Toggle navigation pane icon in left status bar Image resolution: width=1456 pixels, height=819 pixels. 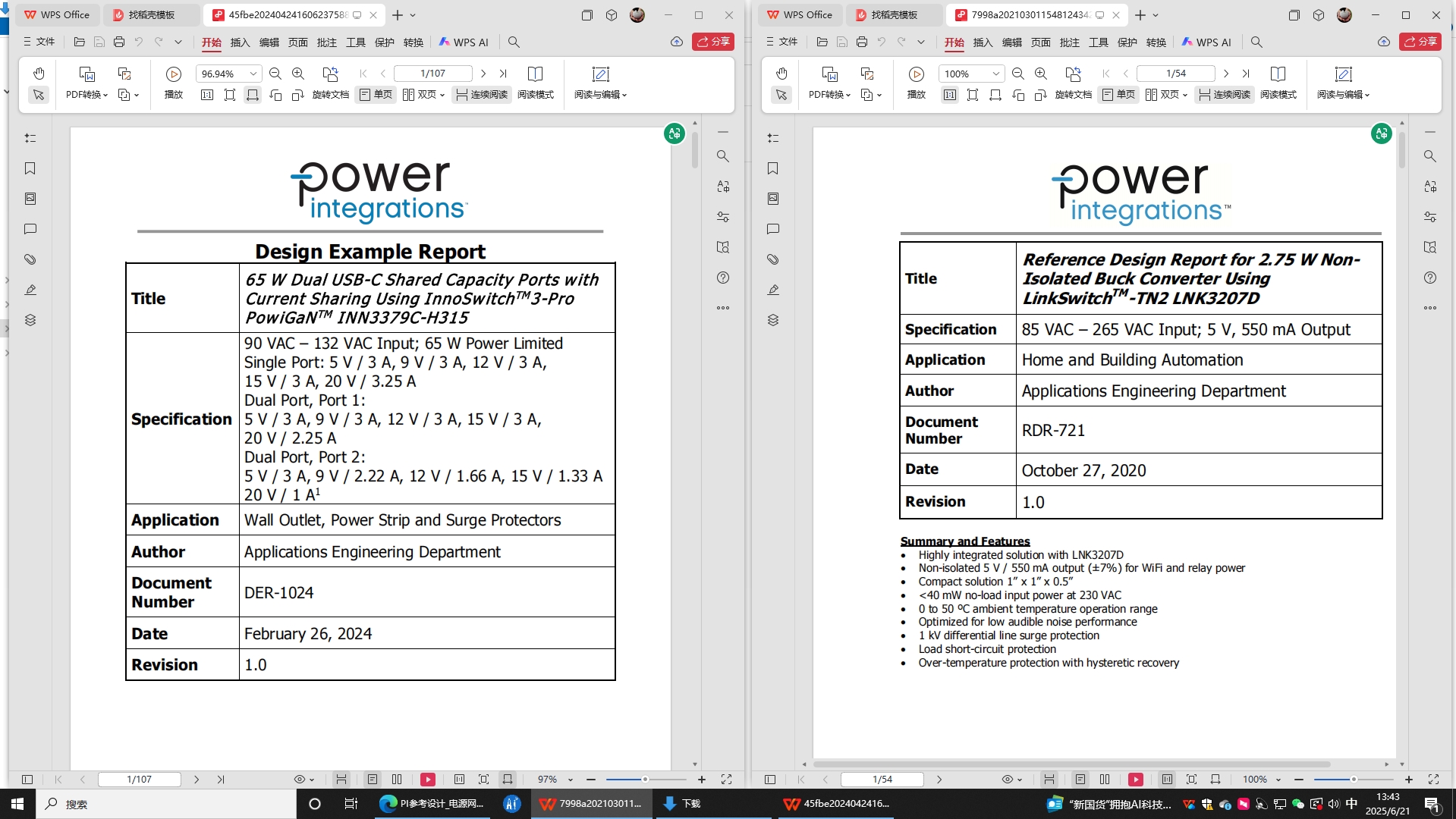pyautogui.click(x=27, y=780)
